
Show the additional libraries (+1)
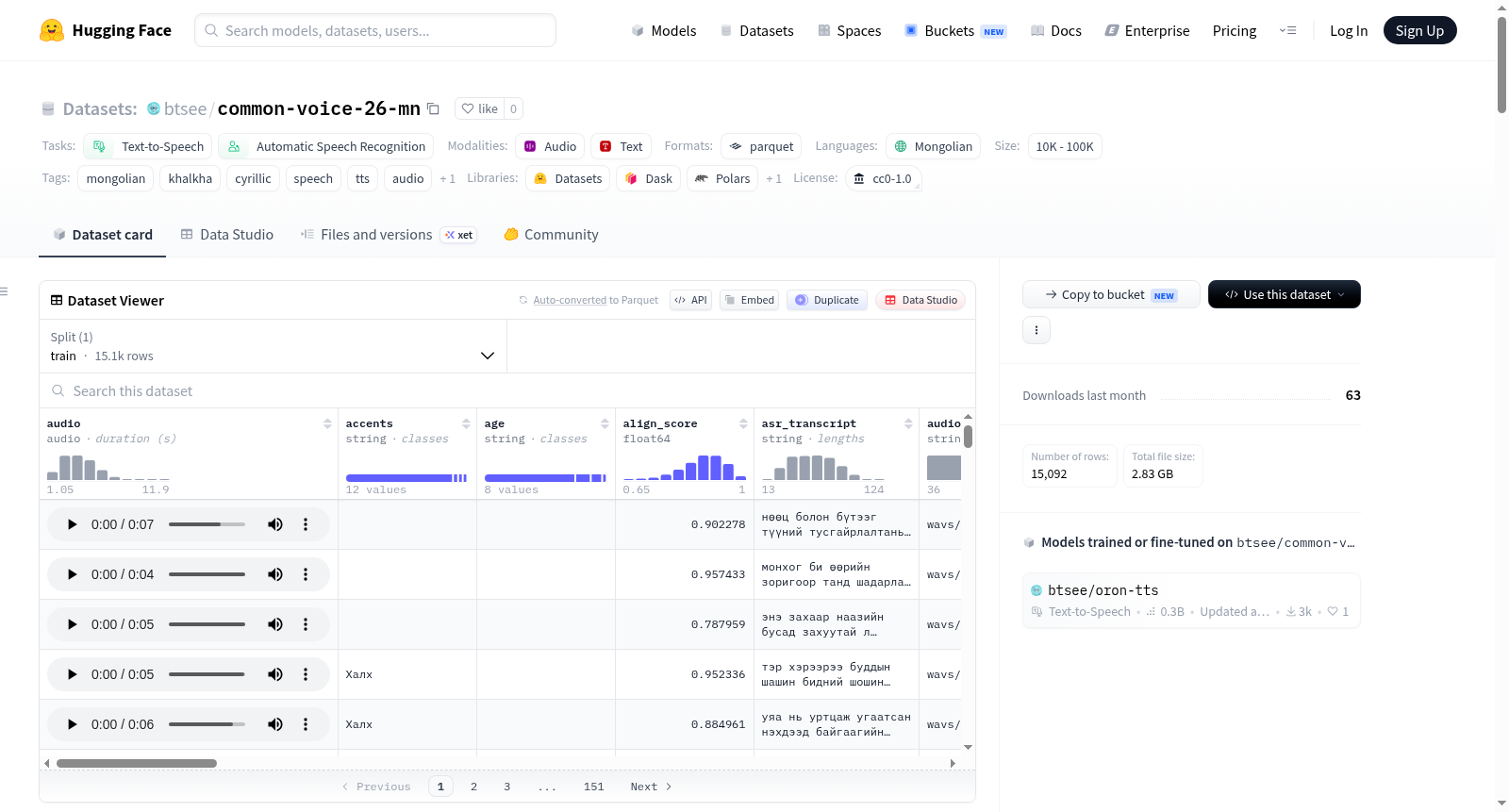[x=773, y=178]
